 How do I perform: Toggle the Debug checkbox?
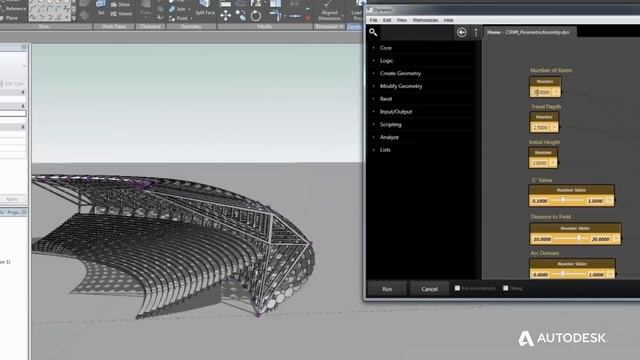pos(506,288)
